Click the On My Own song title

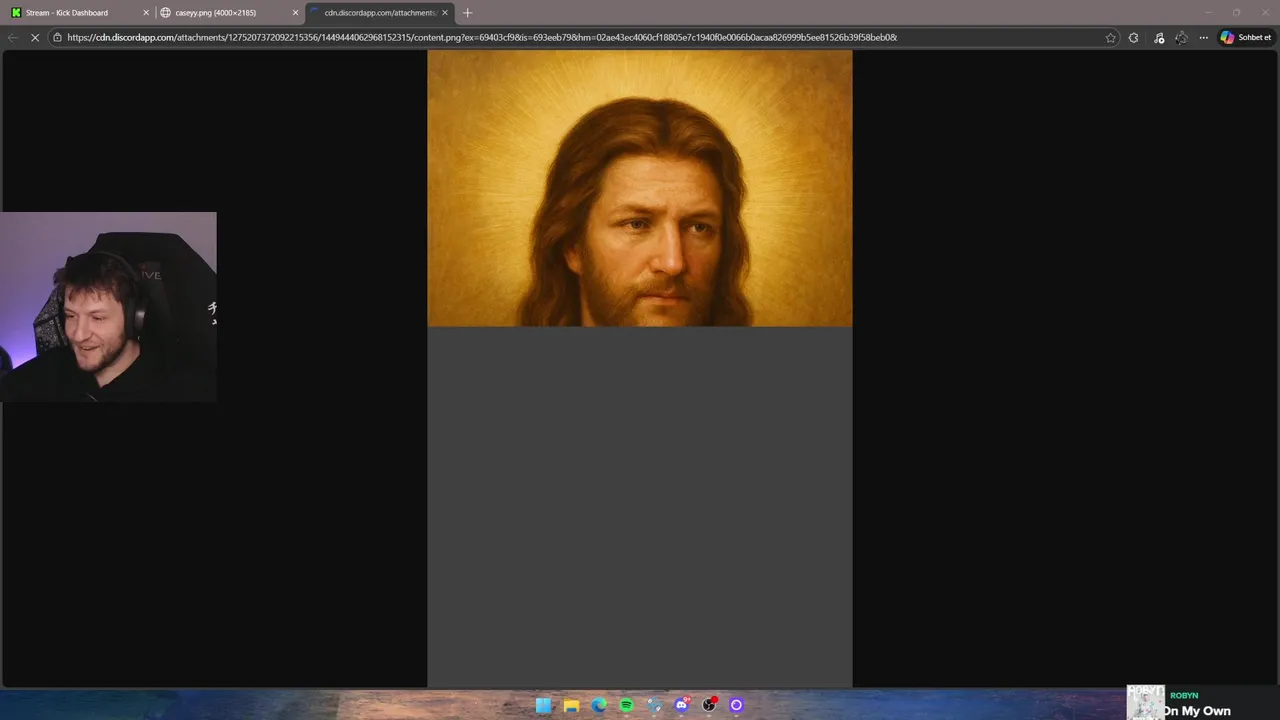tap(1197, 711)
